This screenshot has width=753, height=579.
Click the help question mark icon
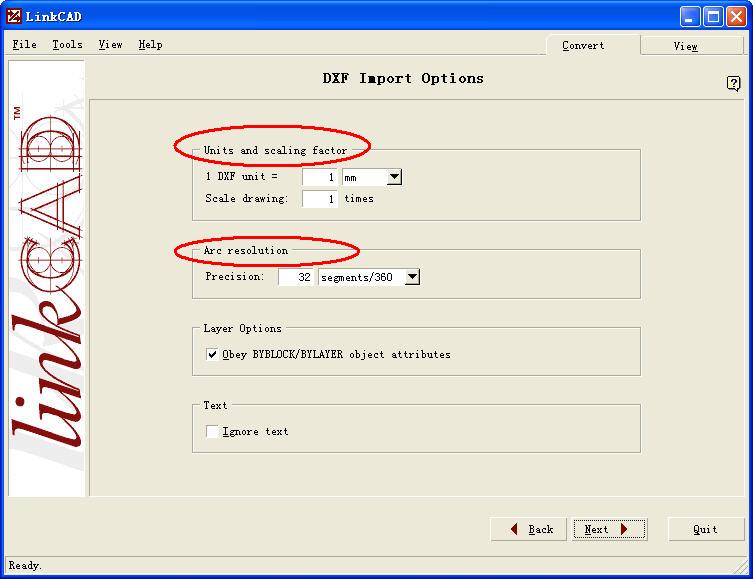733,84
